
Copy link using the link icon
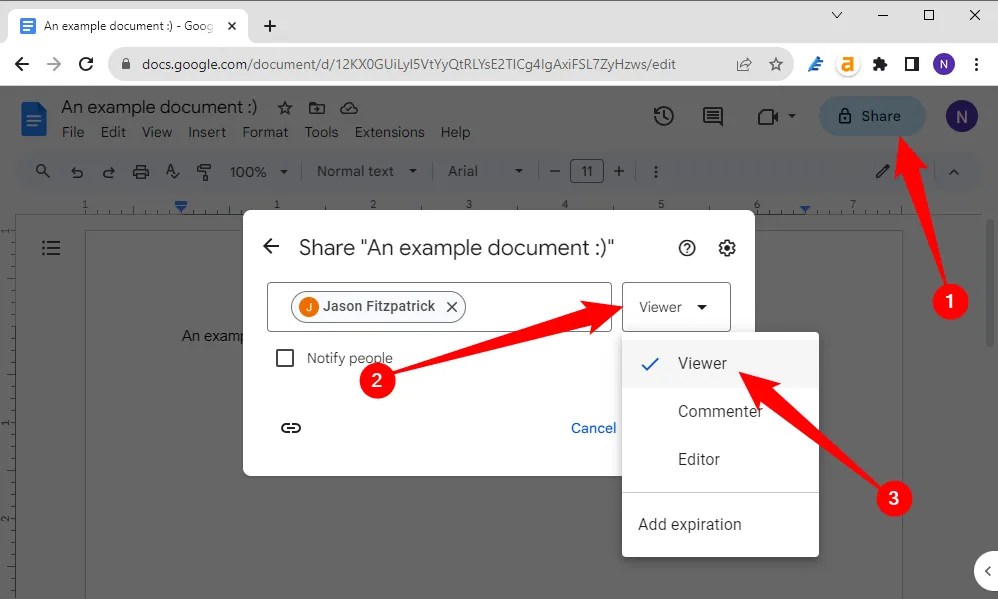click(291, 427)
